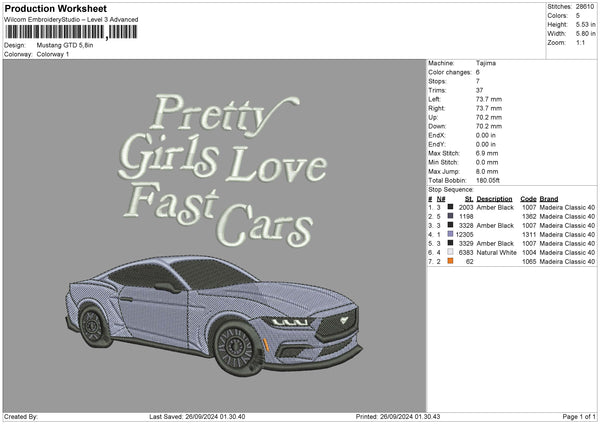This screenshot has height=424, width=600.
Task: Click 'Page 1 of 1' in footer
Action: 579,417
